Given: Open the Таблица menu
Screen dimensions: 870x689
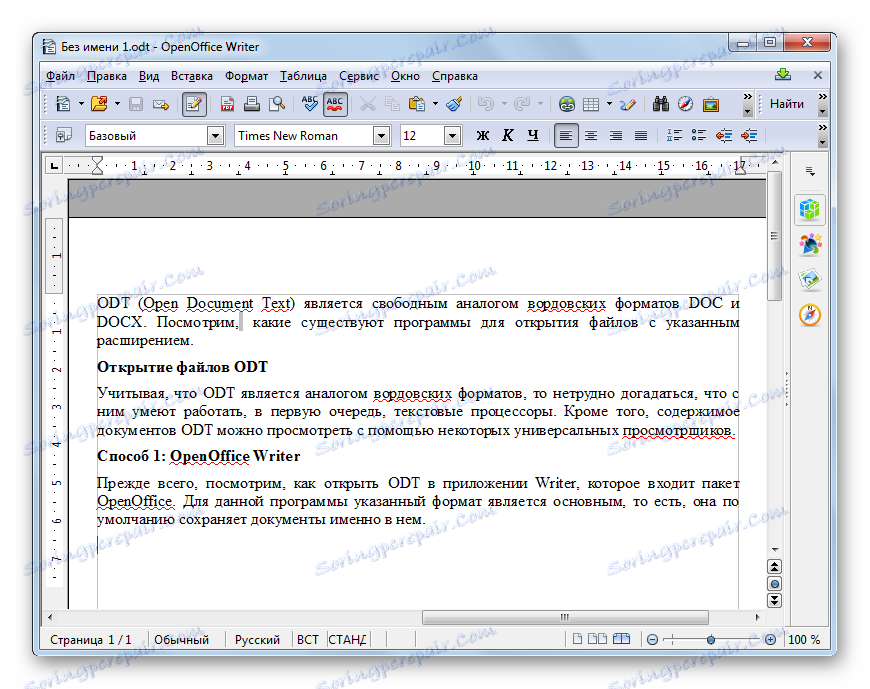Looking at the screenshot, I should coord(303,76).
